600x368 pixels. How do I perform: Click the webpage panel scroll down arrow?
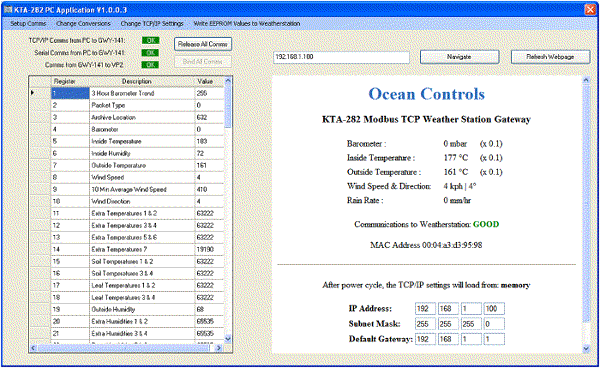click(586, 348)
